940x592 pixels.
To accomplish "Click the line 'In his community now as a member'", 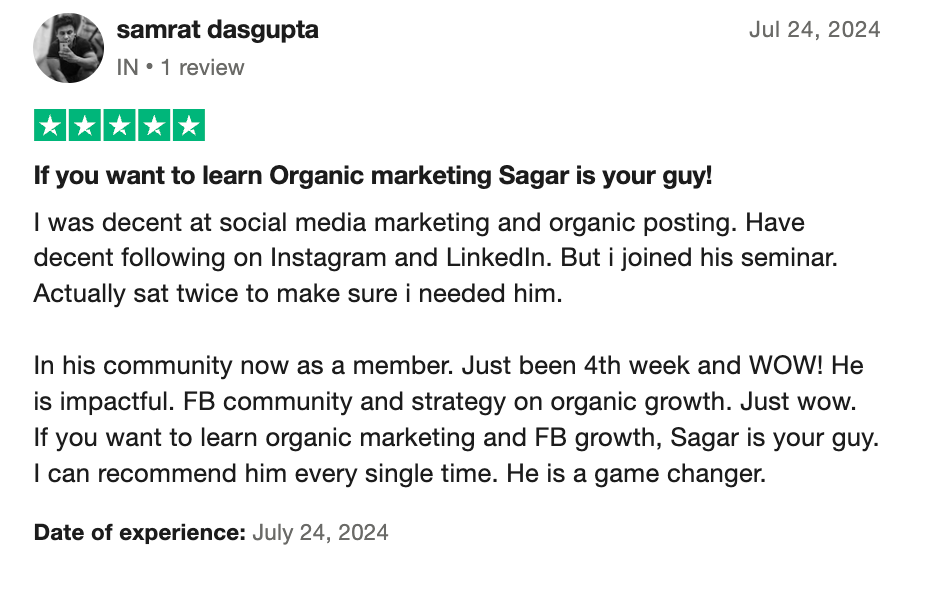I will coord(448,366).
